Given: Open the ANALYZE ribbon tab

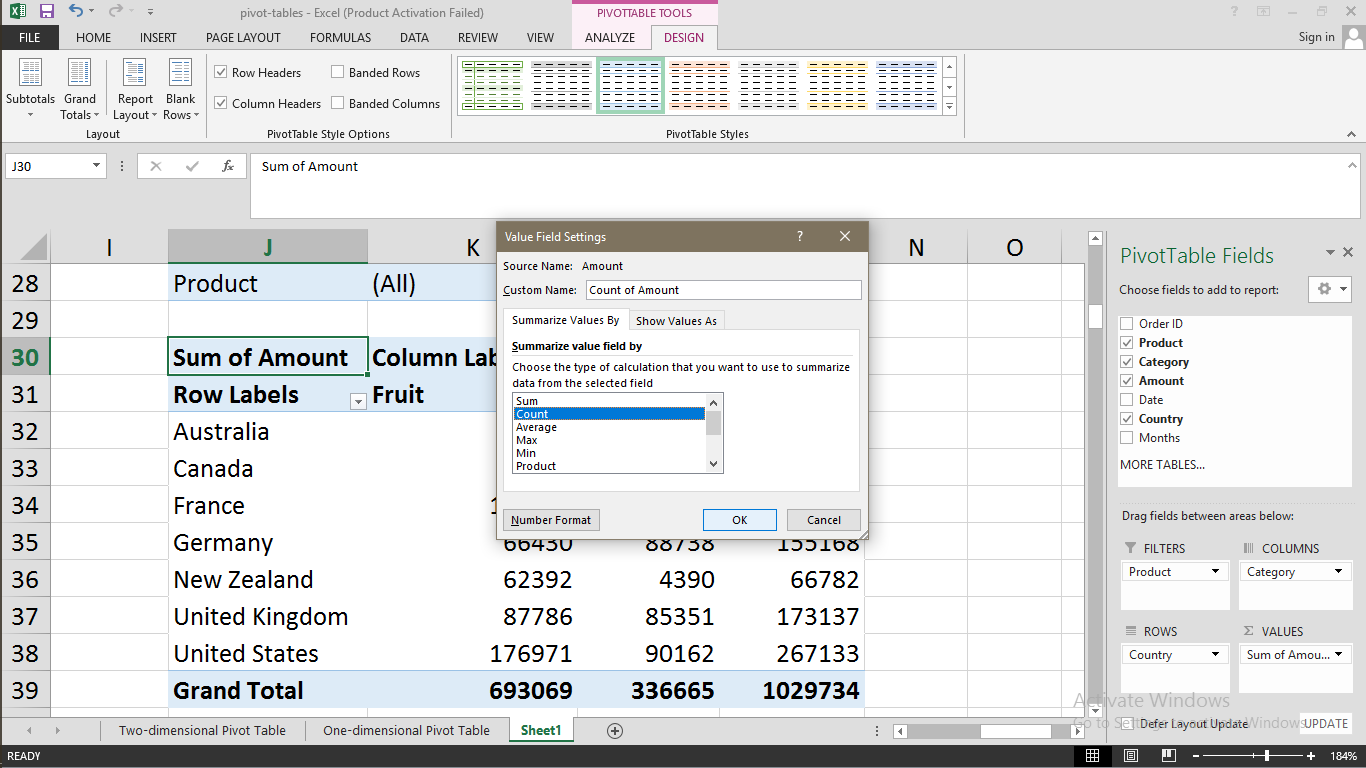Looking at the screenshot, I should [x=610, y=37].
